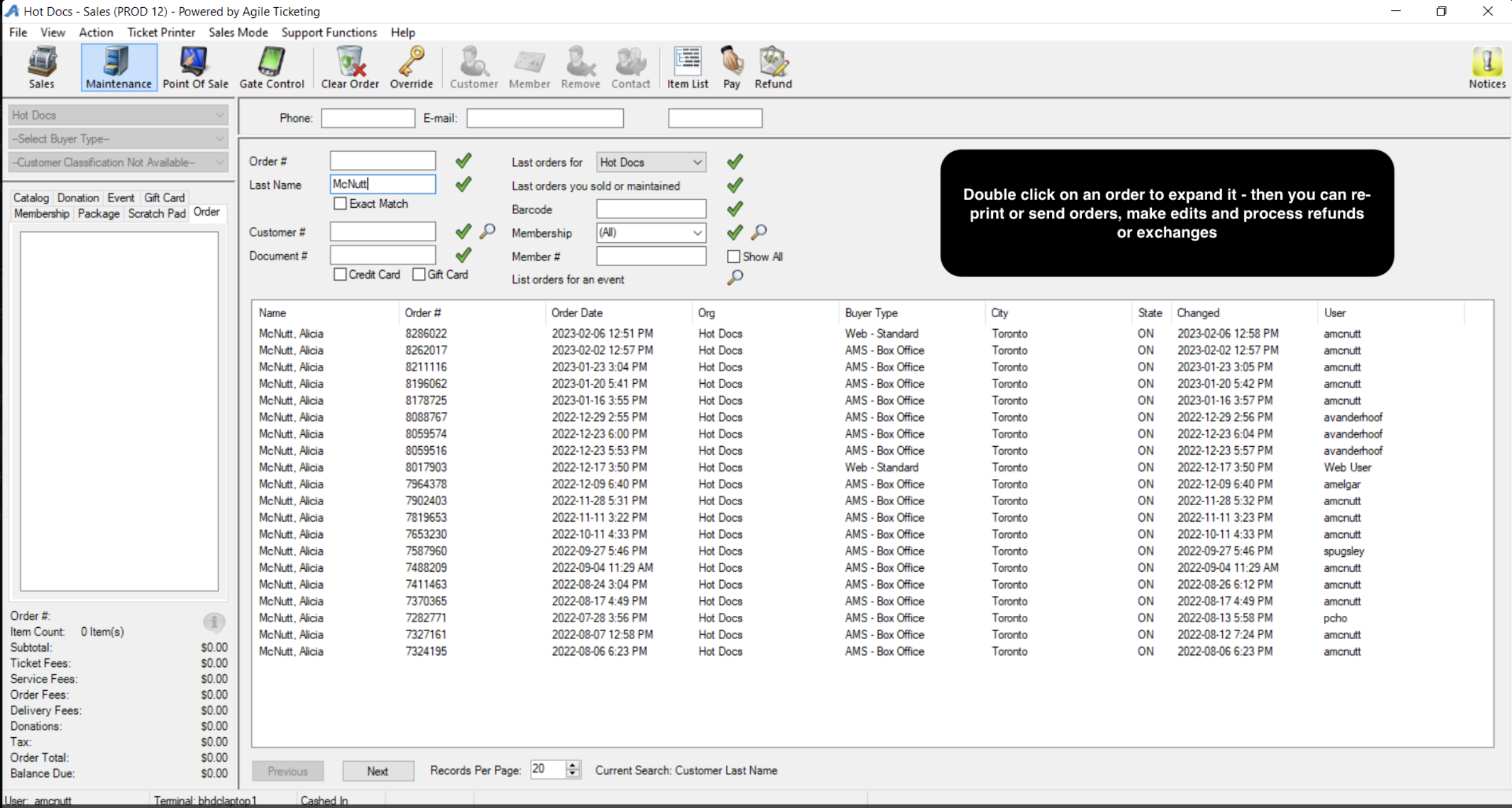Viewport: 1512px width, 808px height.
Task: Switch to the Scratch Pad tab
Action: click(x=157, y=214)
